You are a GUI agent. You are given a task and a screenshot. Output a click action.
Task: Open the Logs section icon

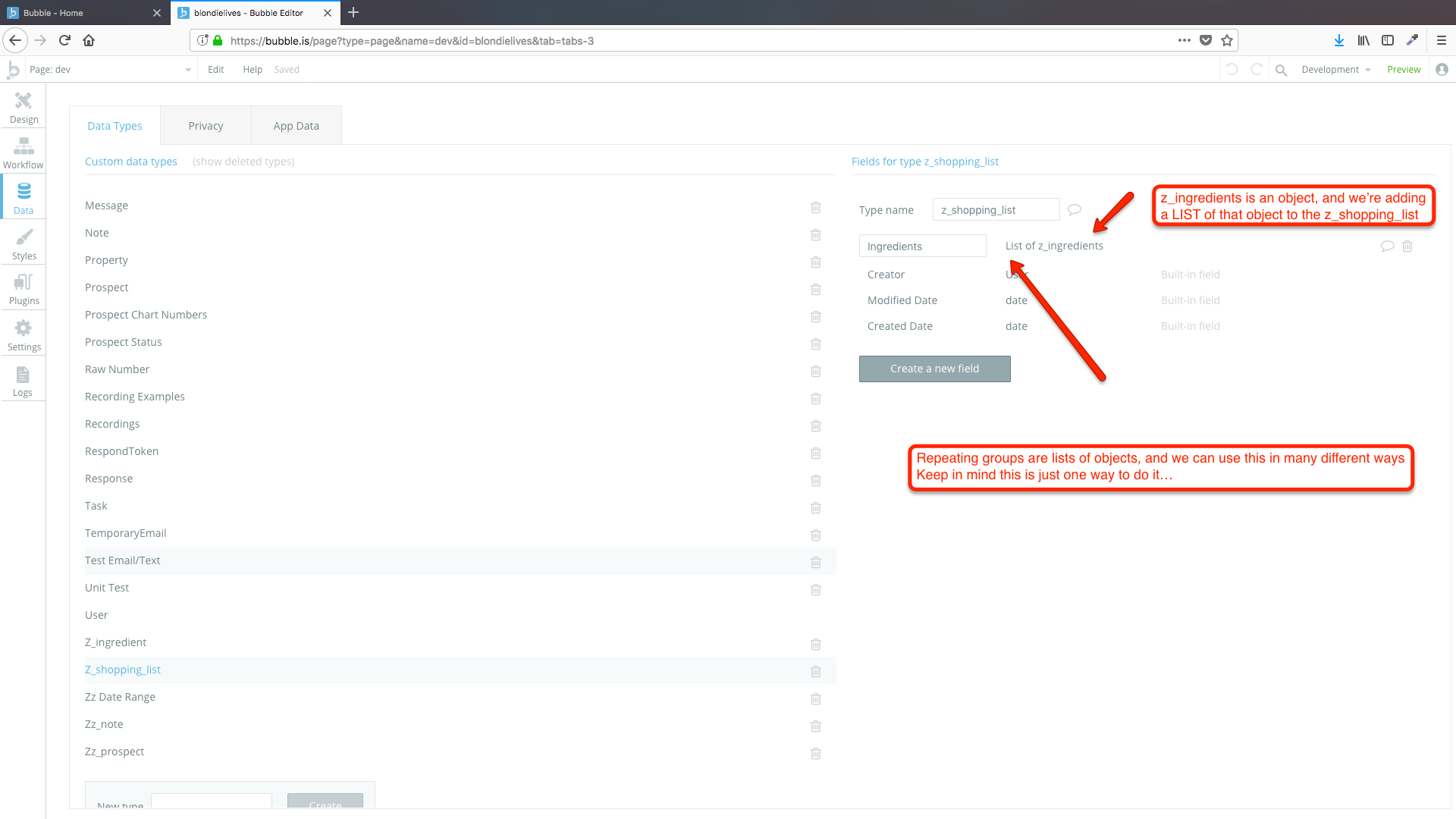(23, 381)
